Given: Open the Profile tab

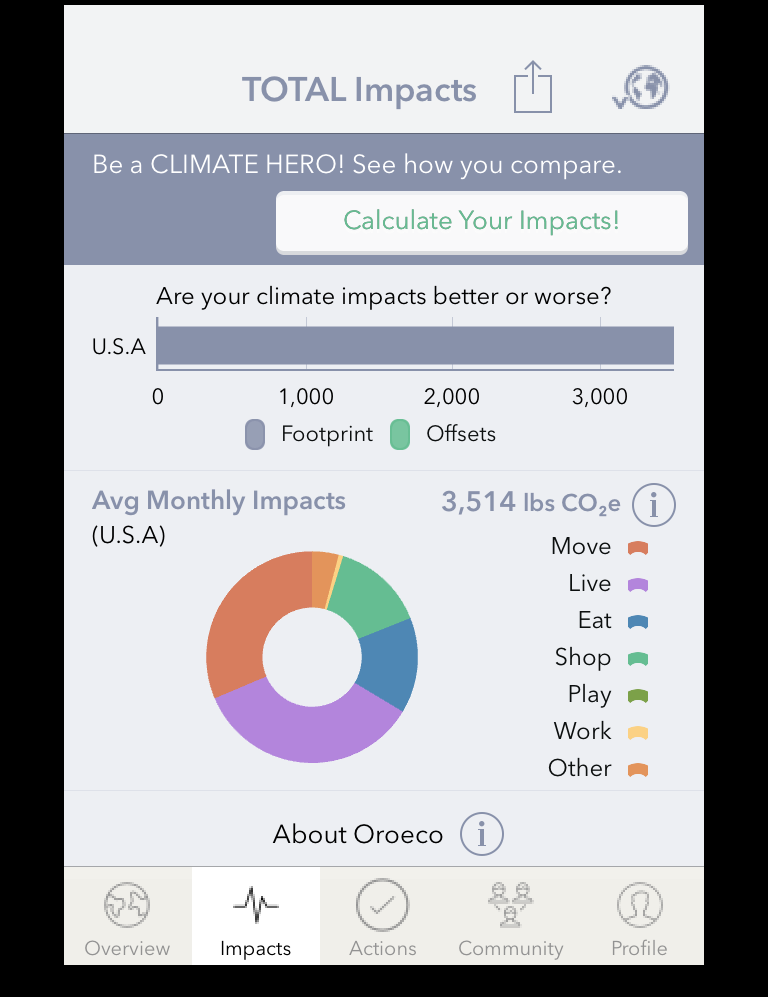Looking at the screenshot, I should coord(639,917).
